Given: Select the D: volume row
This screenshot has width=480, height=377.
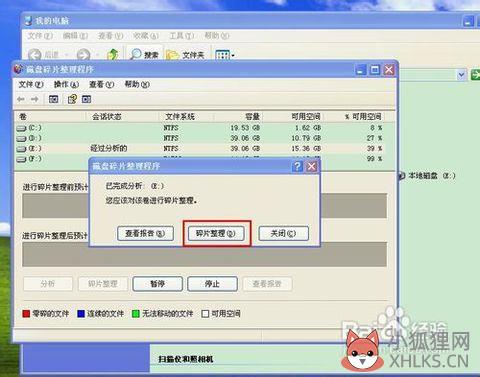Looking at the screenshot, I should click(x=199, y=138).
